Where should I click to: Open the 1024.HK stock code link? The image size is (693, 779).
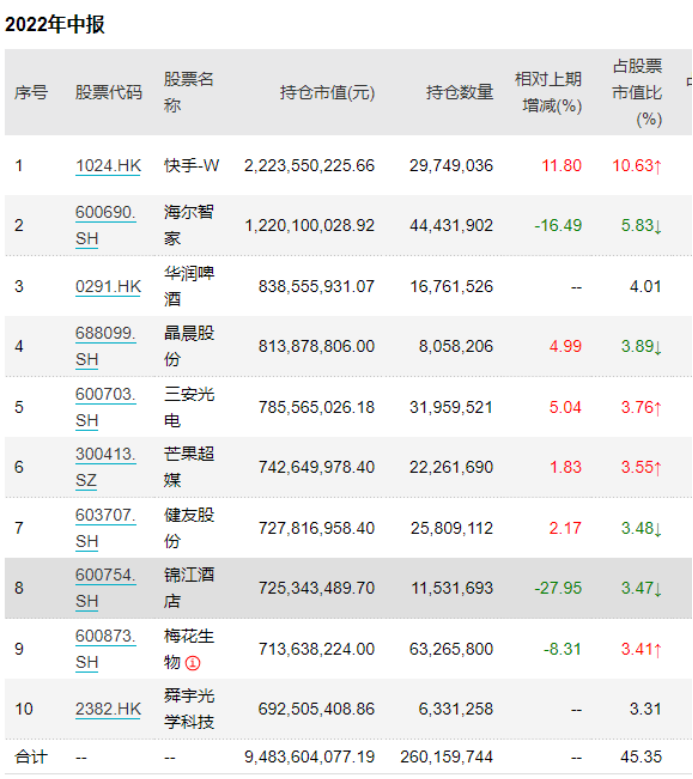(x=108, y=166)
